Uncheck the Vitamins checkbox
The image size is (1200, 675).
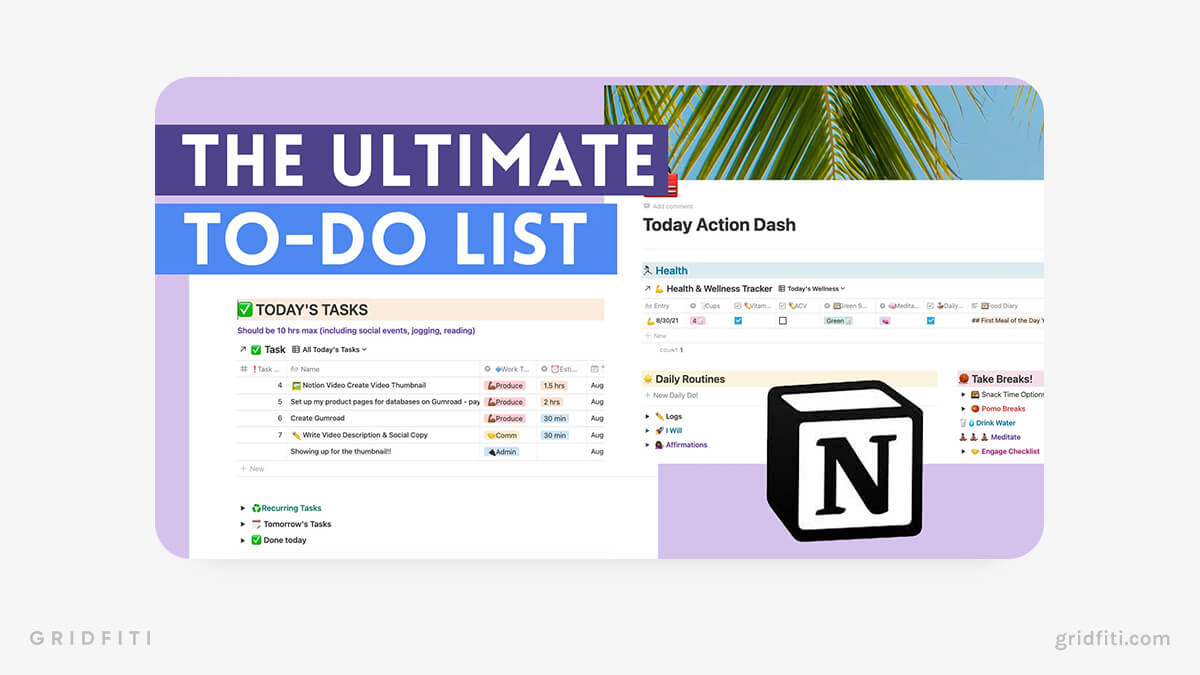pos(738,321)
